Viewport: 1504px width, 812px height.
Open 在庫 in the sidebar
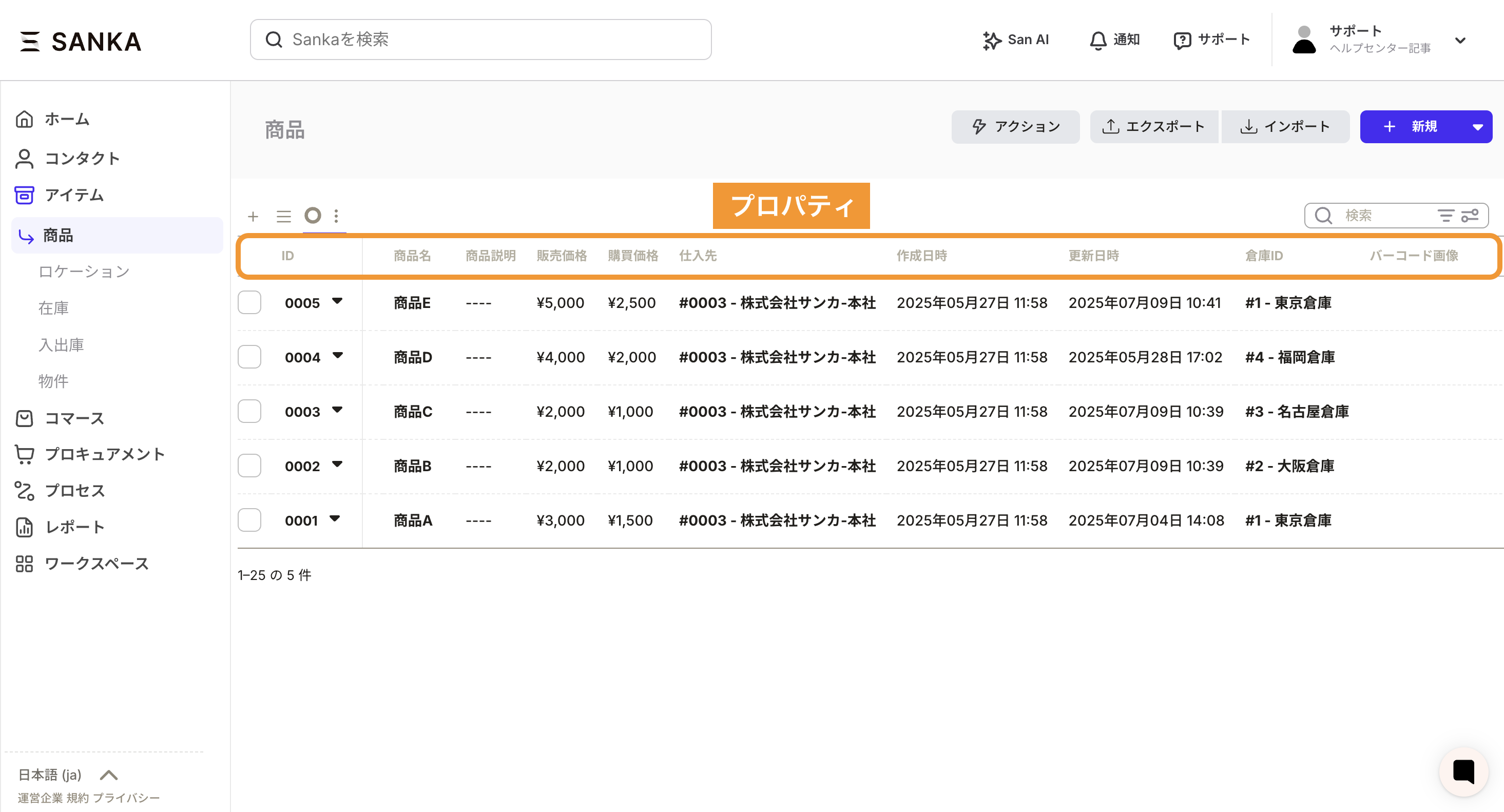[54, 307]
